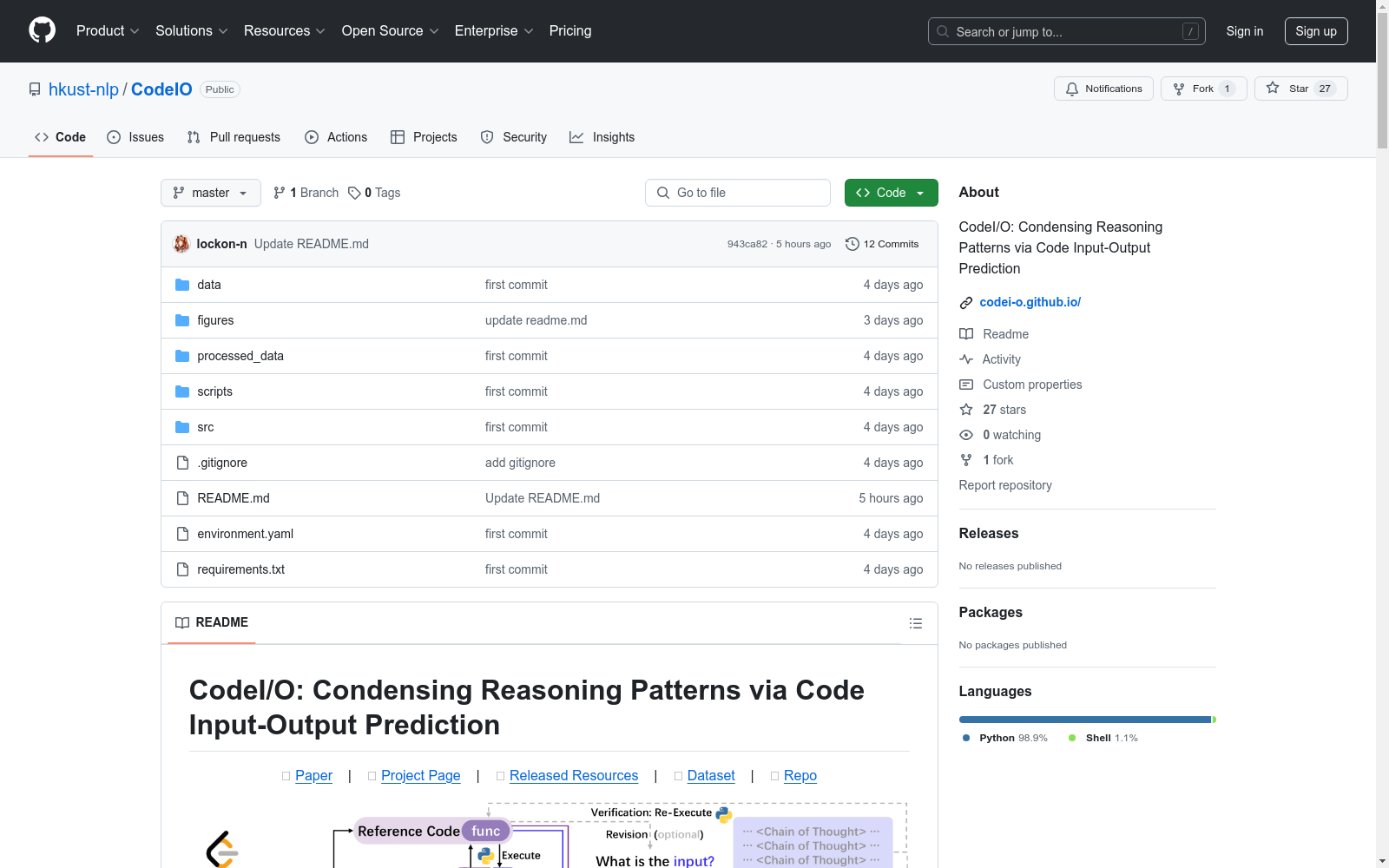Image resolution: width=1389 pixels, height=868 pixels.
Task: View the 12 Commits history
Action: coord(882,244)
